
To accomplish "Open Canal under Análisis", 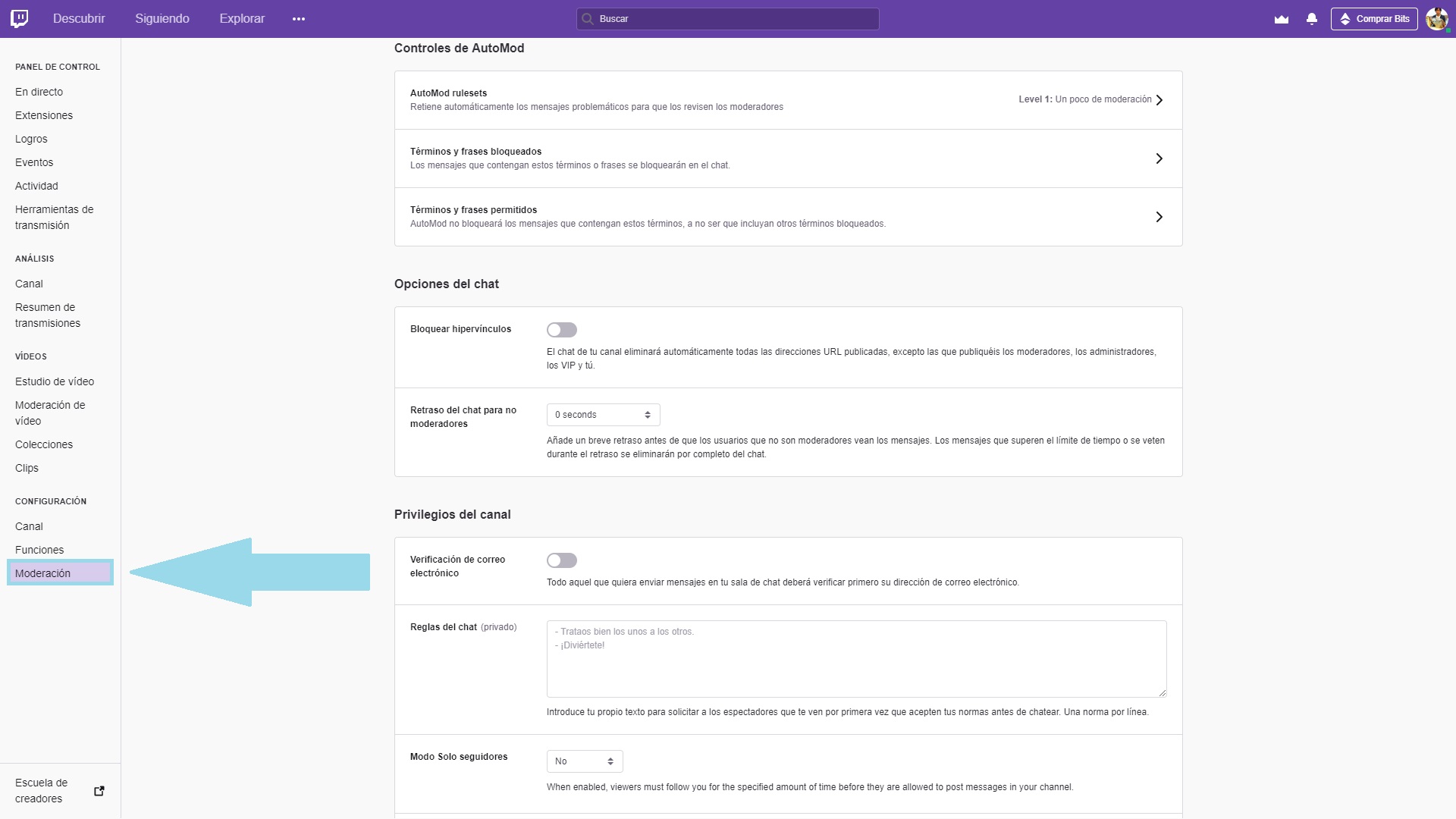I will [x=29, y=284].
